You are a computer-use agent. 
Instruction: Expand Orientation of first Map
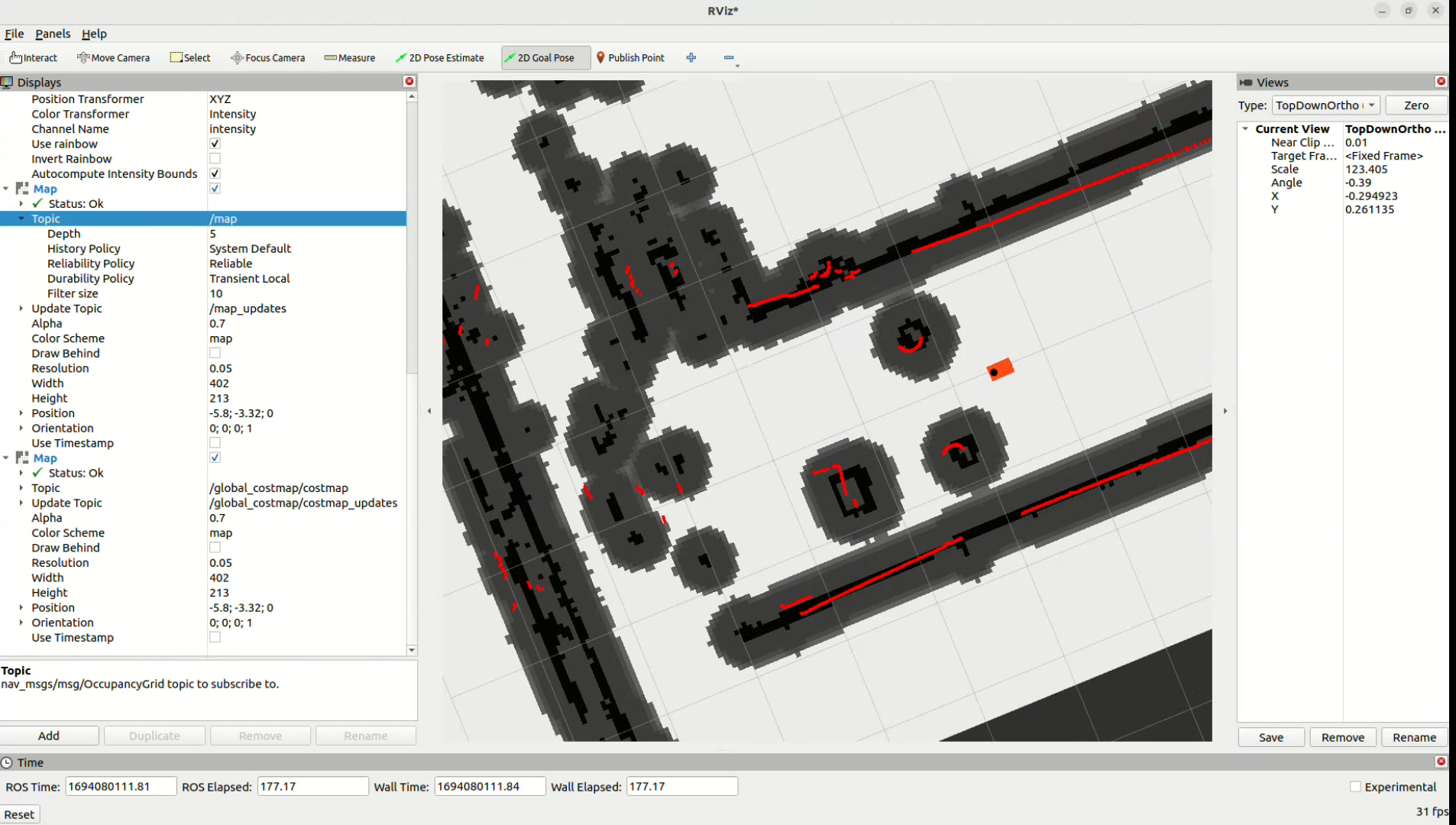[x=21, y=429]
